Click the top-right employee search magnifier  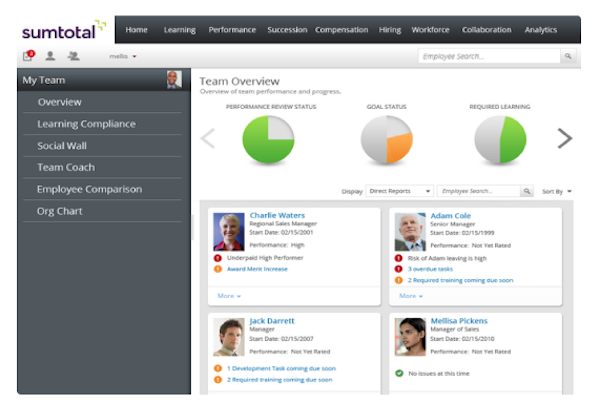pos(568,57)
